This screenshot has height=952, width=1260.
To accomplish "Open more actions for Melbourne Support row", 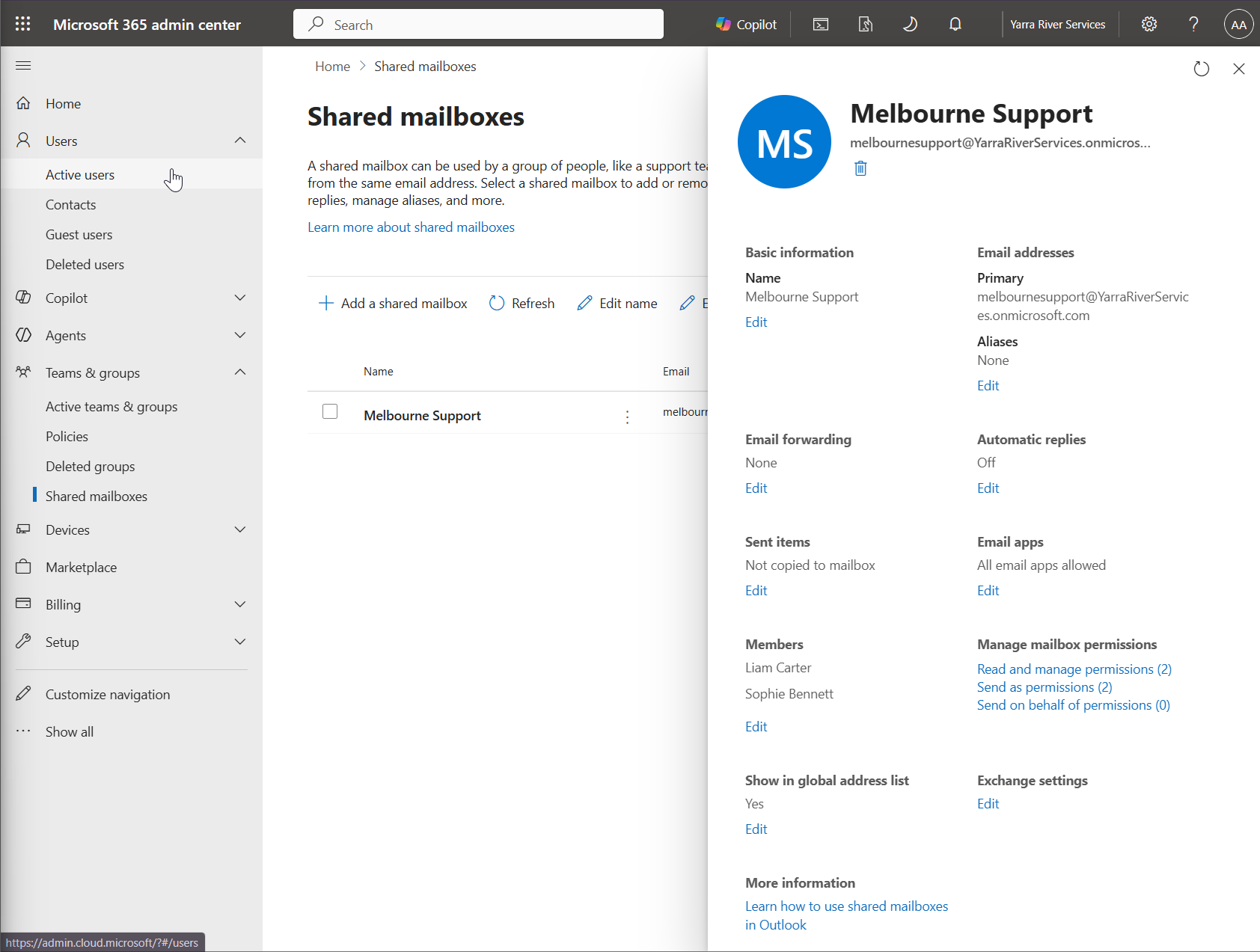I will tap(627, 417).
